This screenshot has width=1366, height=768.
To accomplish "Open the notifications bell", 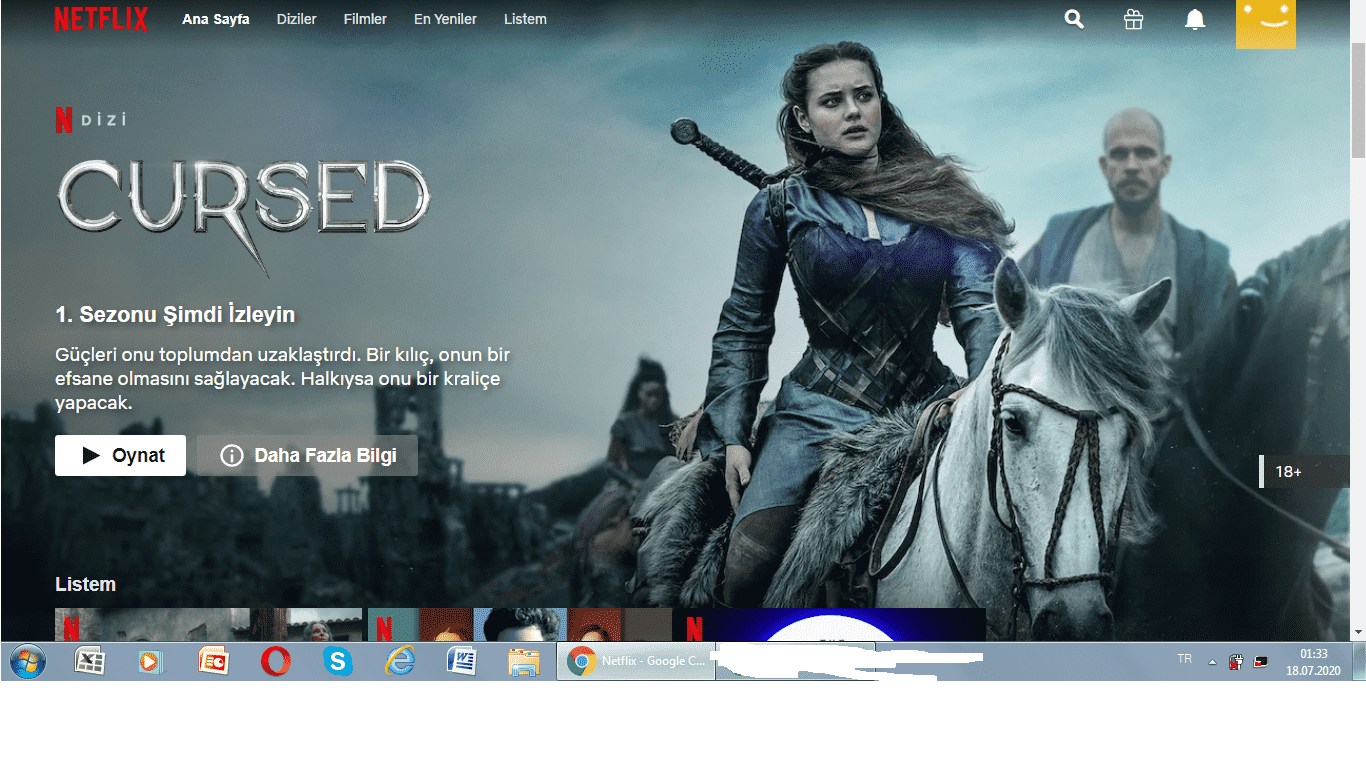I will point(1195,19).
